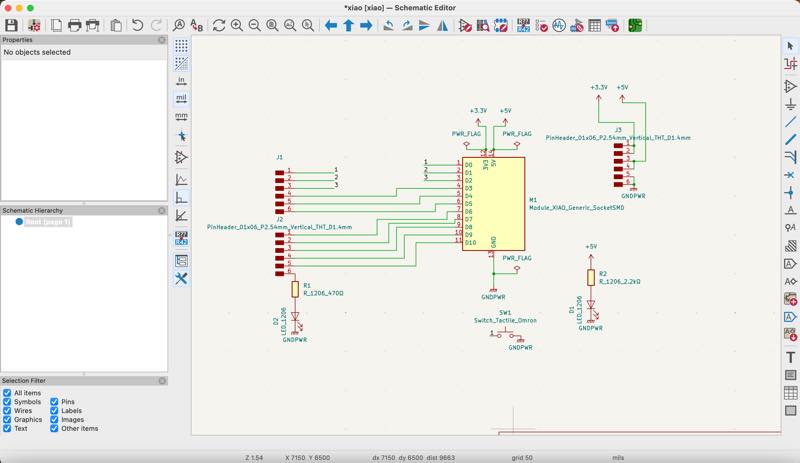Uncheck Images in the Selection Filter
The width and height of the screenshot is (800, 463).
[54, 420]
